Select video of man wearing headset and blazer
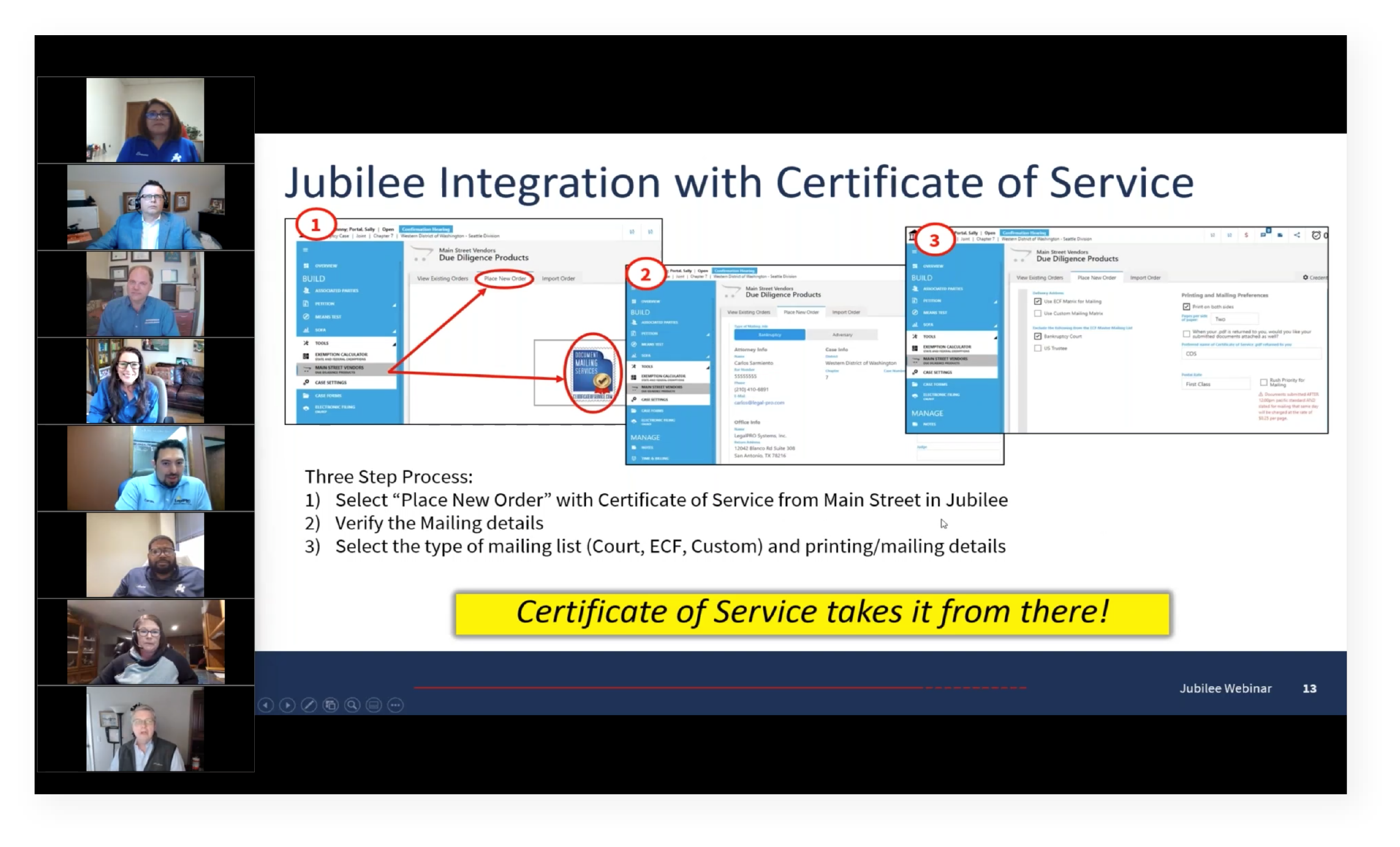Viewport: 1400px width, 847px height. point(145,207)
